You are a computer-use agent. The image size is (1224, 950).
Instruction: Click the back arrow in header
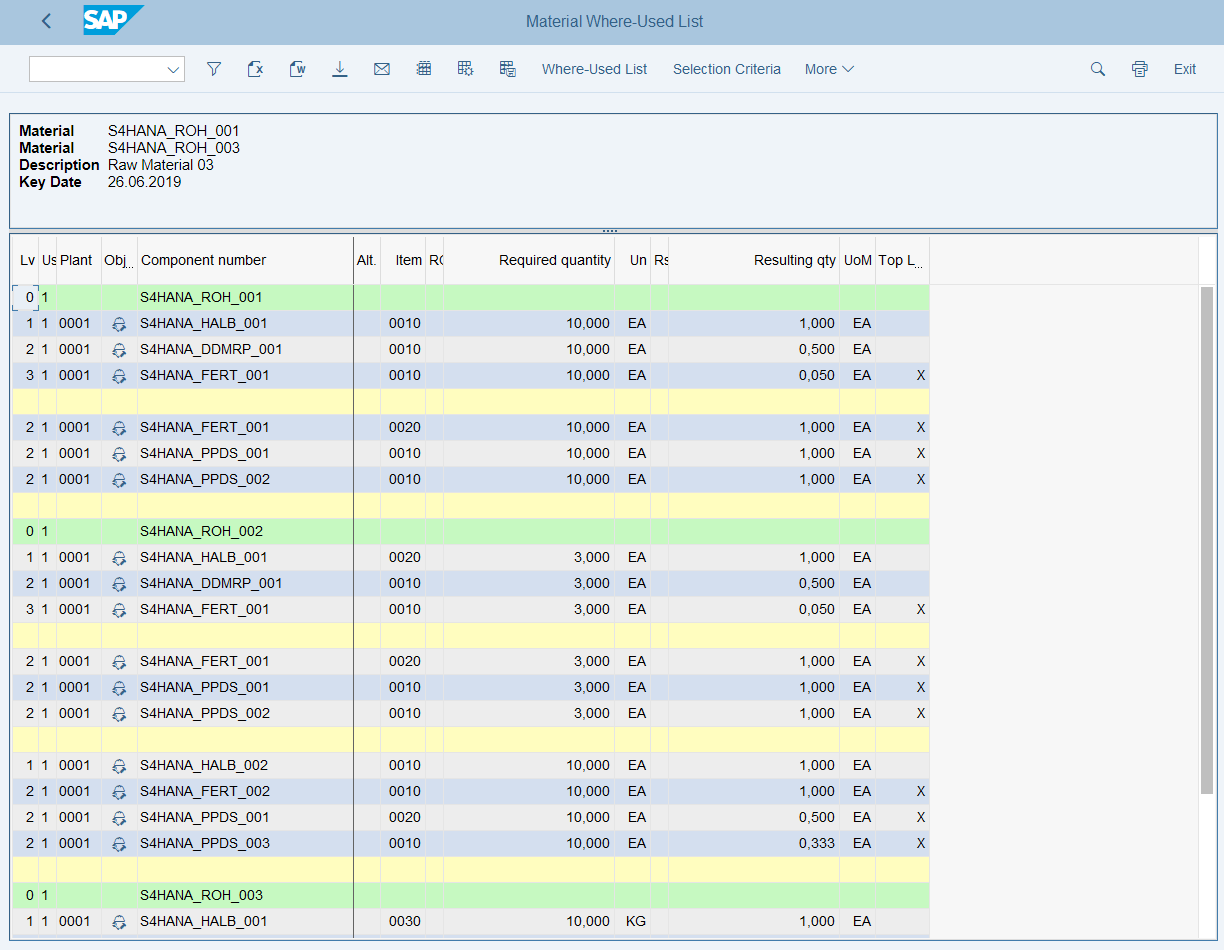point(46,21)
